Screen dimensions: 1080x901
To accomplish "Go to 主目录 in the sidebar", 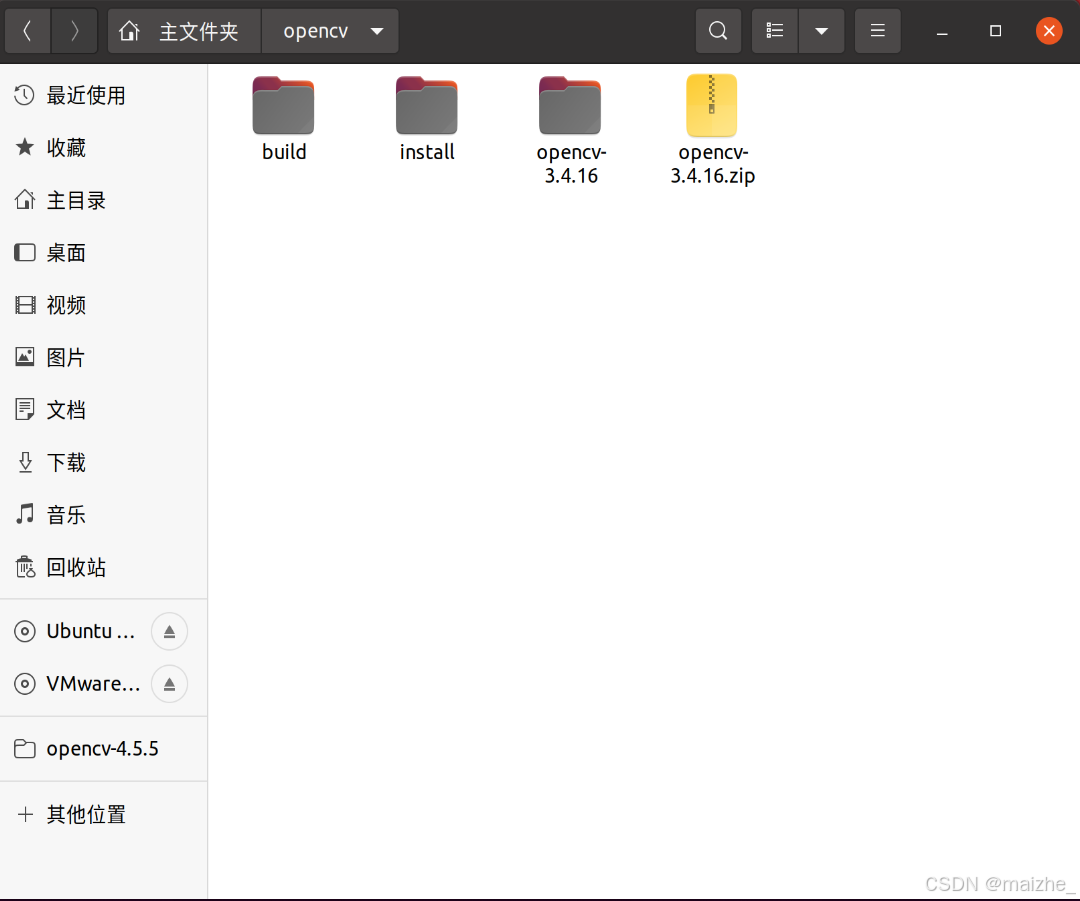I will click(103, 200).
